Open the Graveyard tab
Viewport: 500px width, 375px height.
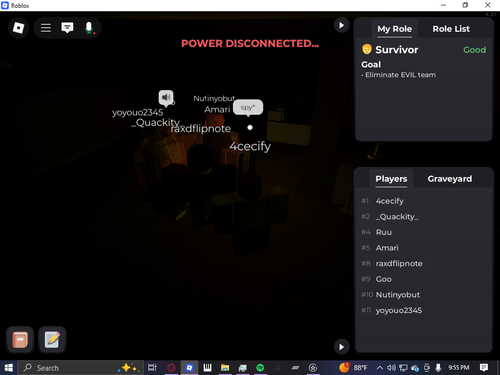point(450,179)
